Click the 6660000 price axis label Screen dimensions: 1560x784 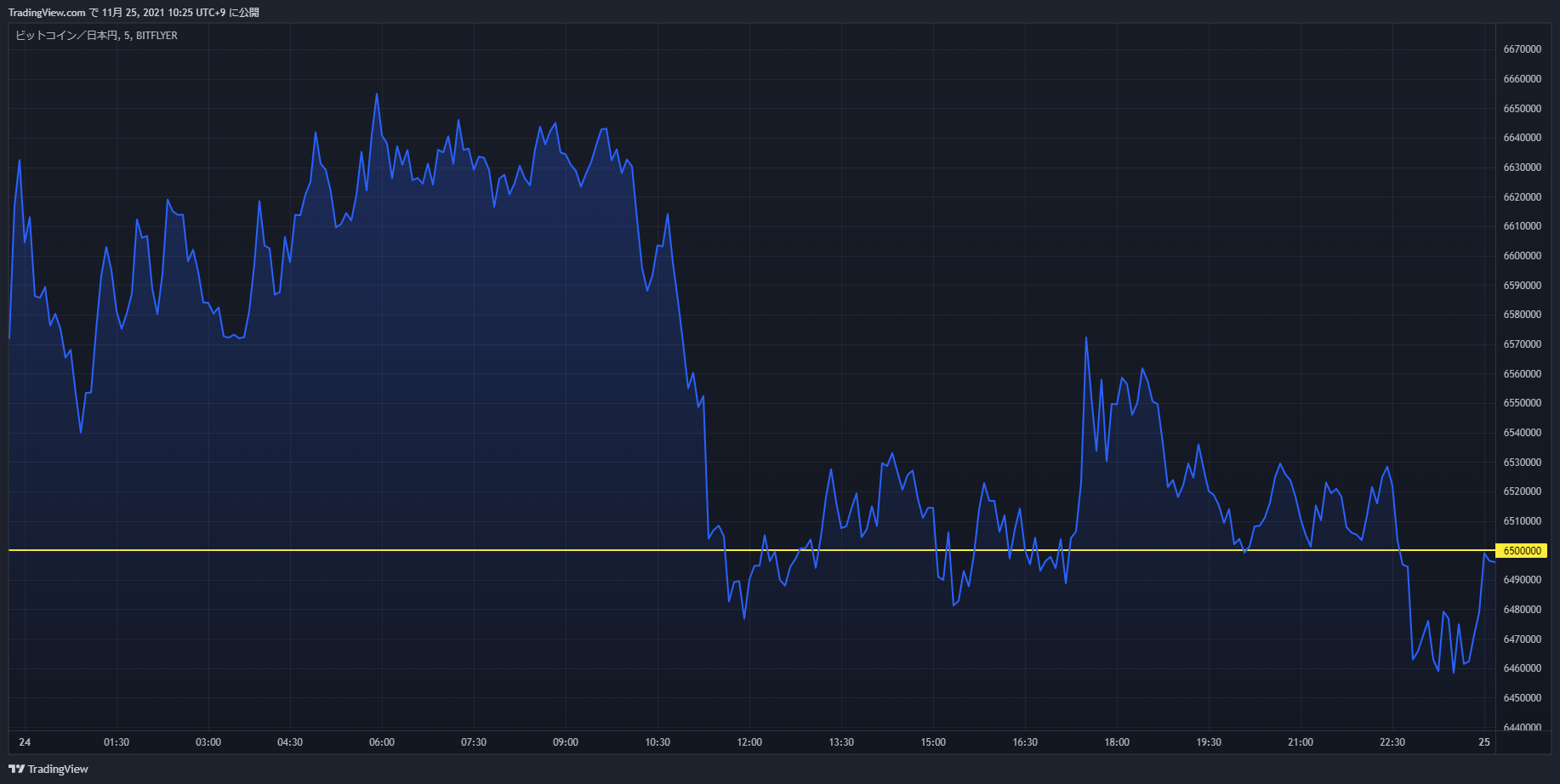(x=1523, y=79)
